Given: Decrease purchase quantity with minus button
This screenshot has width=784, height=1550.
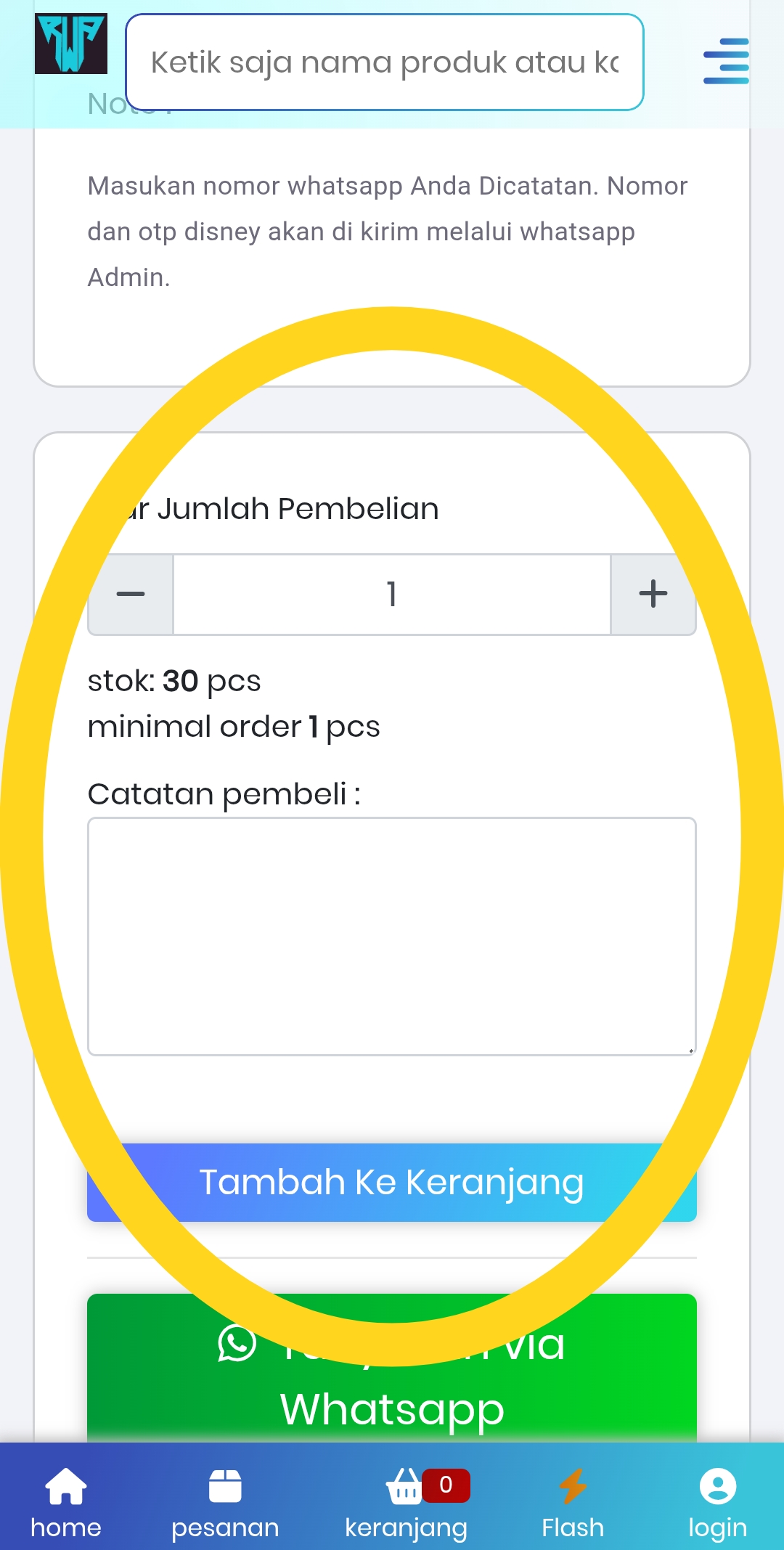Looking at the screenshot, I should pos(131,595).
